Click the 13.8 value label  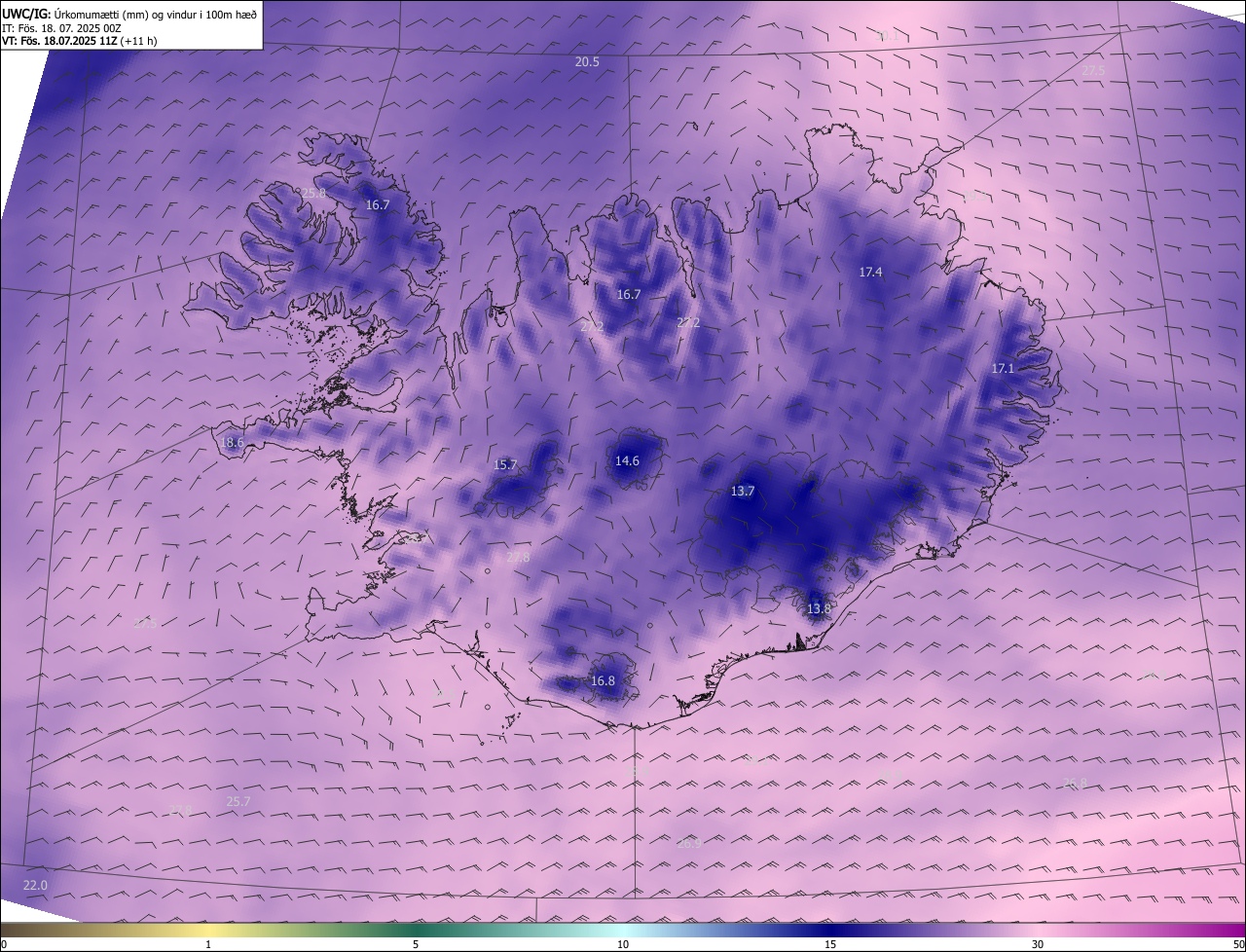click(819, 608)
